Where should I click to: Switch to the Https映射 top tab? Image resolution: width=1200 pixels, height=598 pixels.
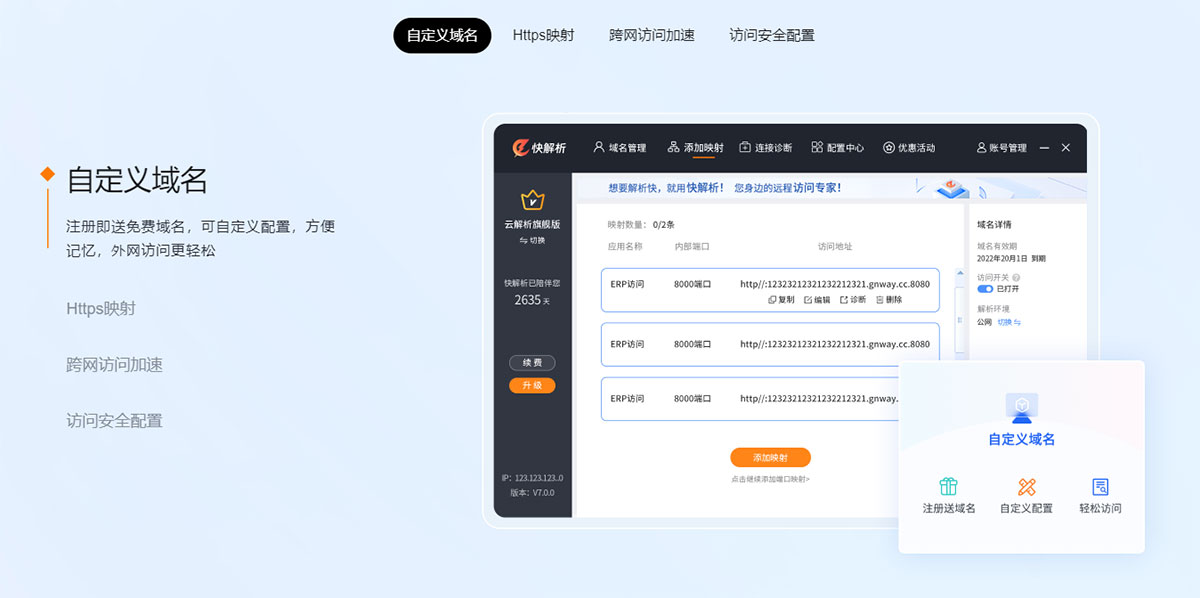(x=543, y=35)
